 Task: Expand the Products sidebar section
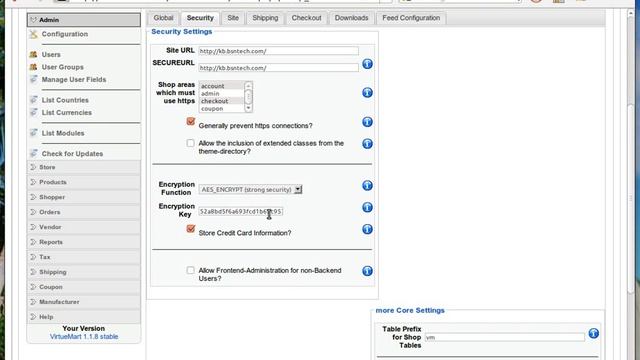(84, 182)
